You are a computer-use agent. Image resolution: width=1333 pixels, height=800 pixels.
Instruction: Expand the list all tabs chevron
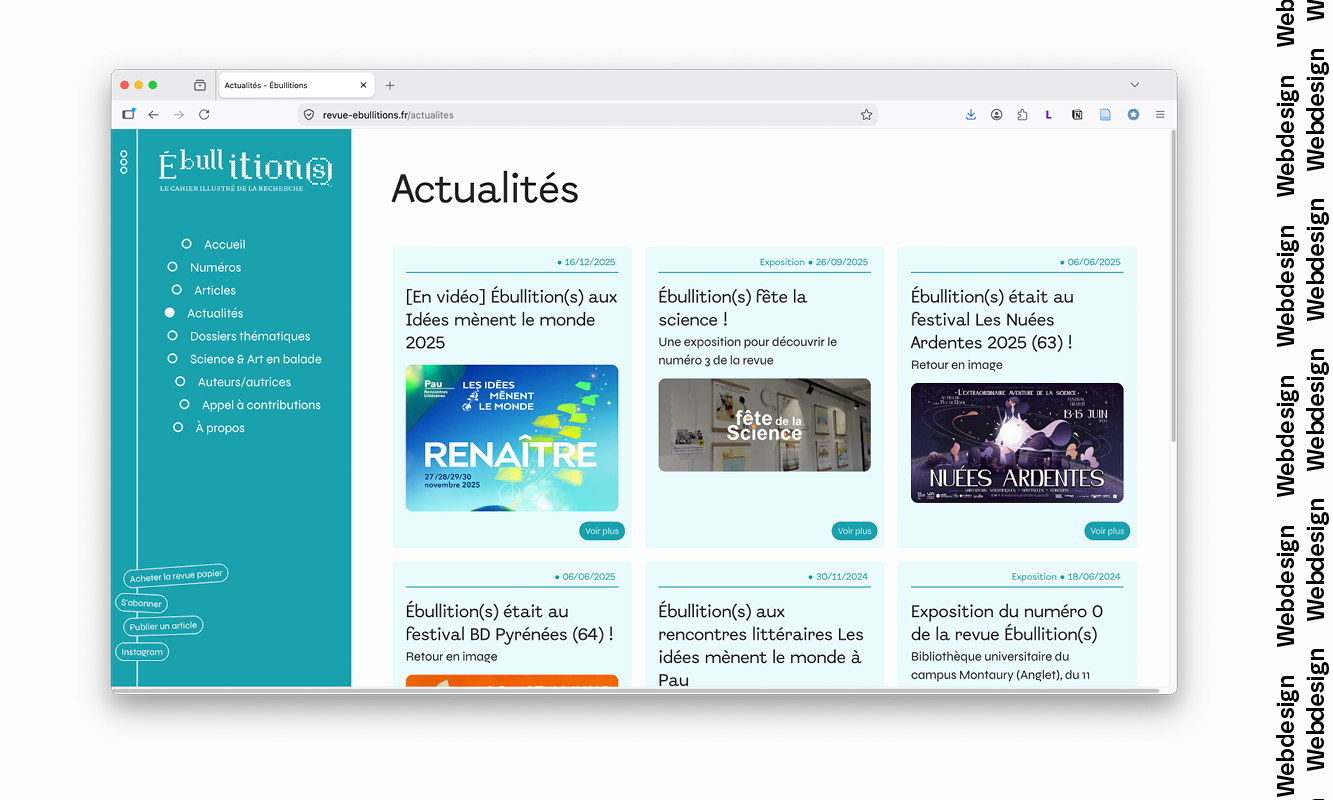pos(1134,85)
